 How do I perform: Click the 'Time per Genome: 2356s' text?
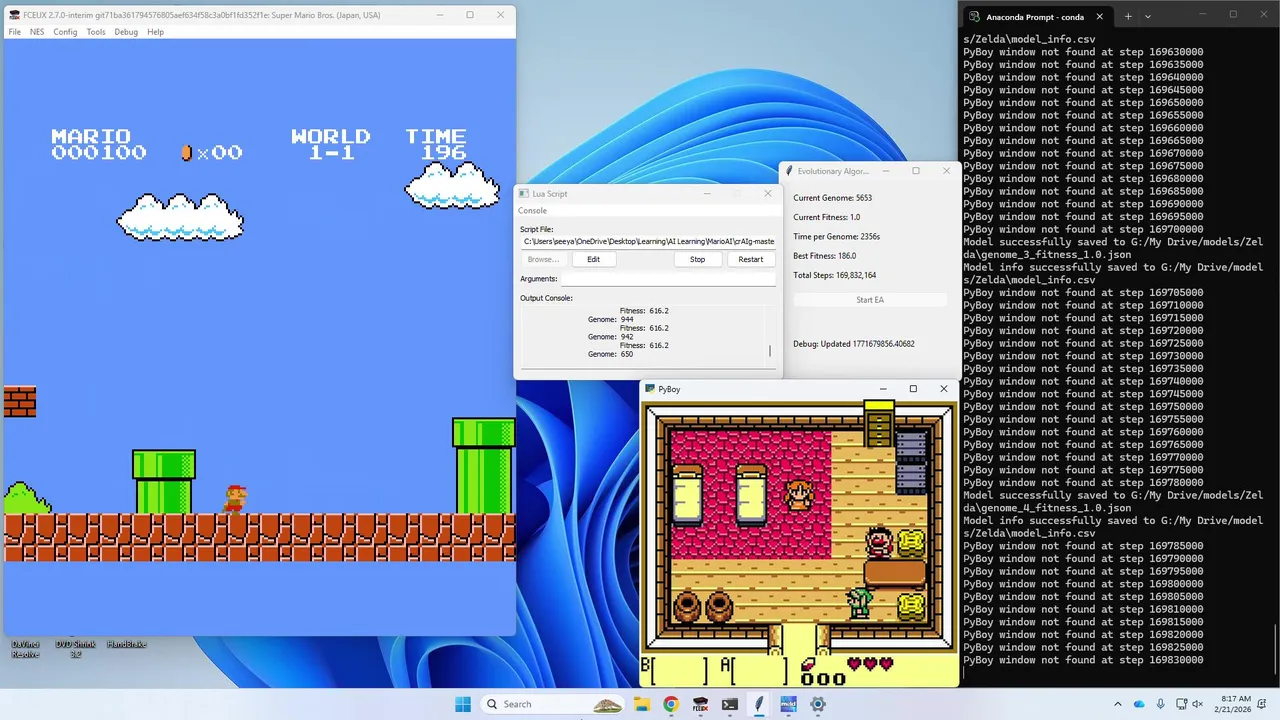pyautogui.click(x=837, y=237)
